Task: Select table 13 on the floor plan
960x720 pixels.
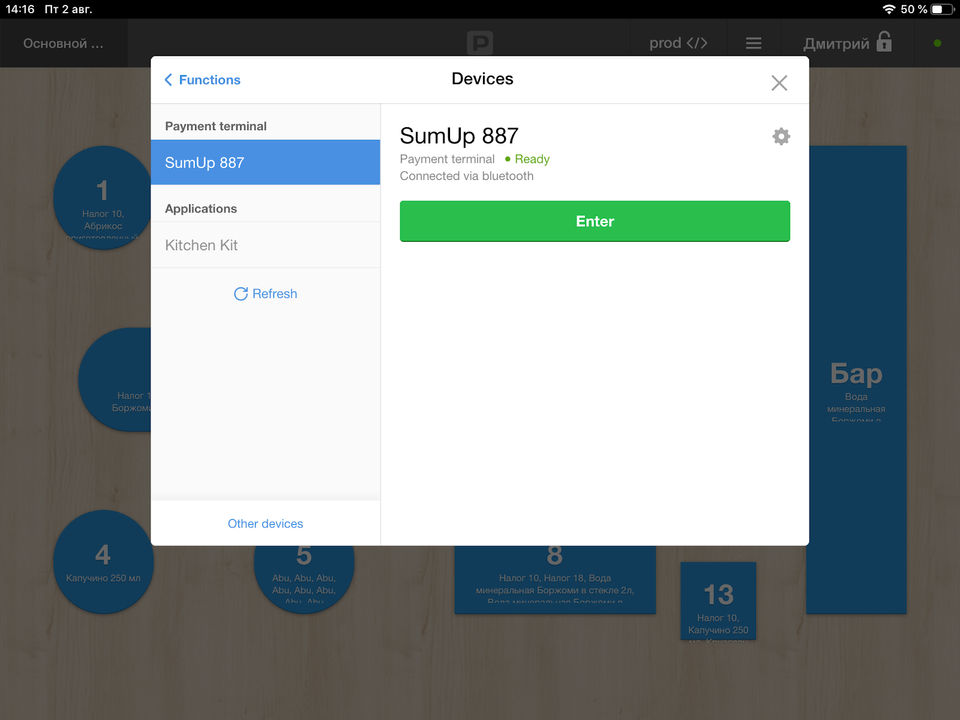Action: pos(718,601)
